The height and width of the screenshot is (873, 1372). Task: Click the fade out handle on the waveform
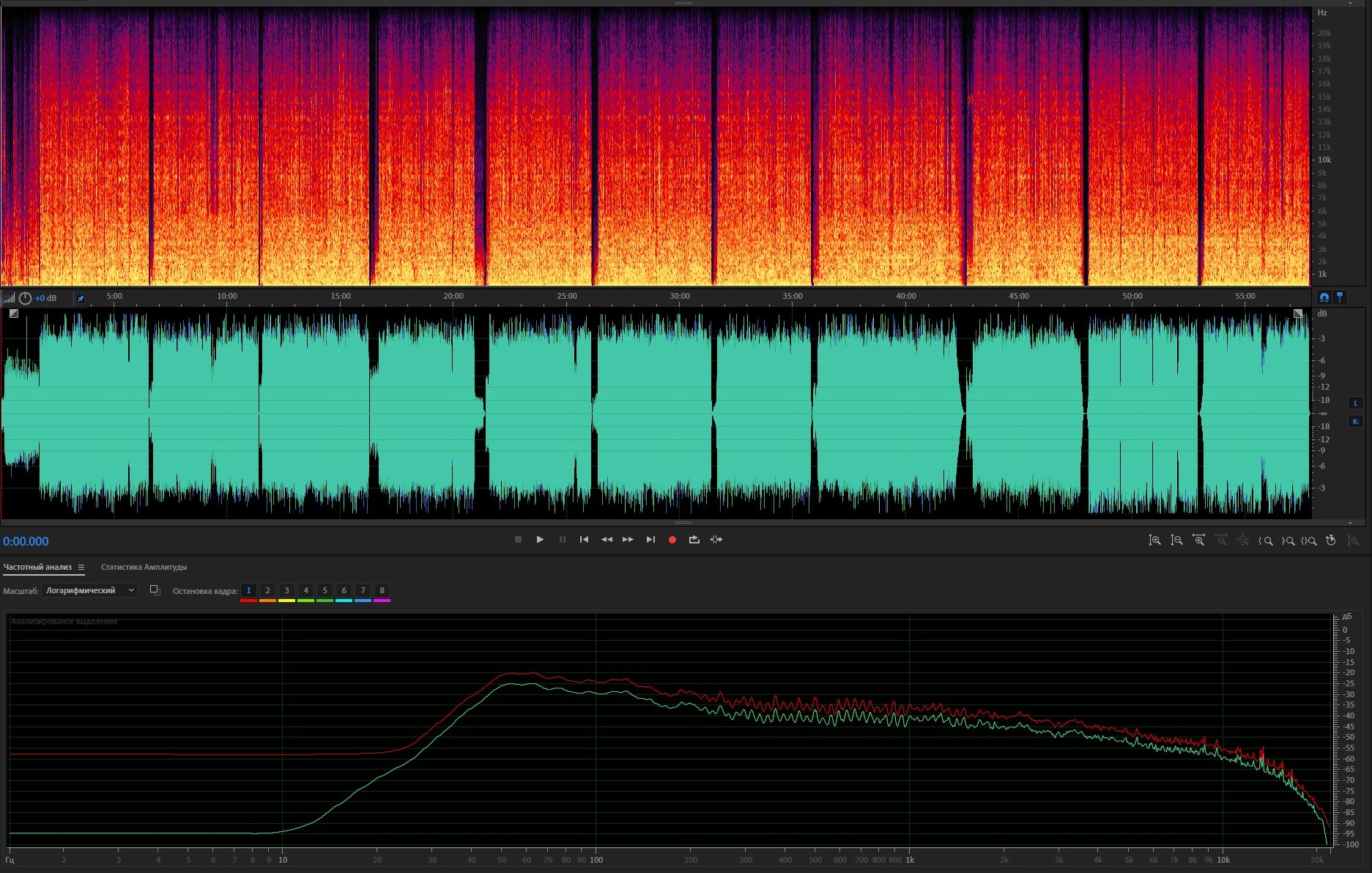point(1298,313)
